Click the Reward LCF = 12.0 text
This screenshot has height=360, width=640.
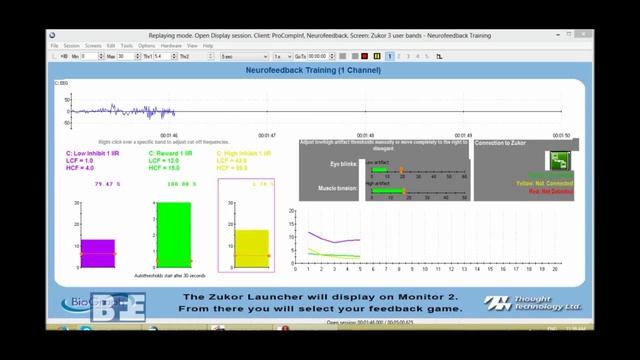[x=164, y=161]
